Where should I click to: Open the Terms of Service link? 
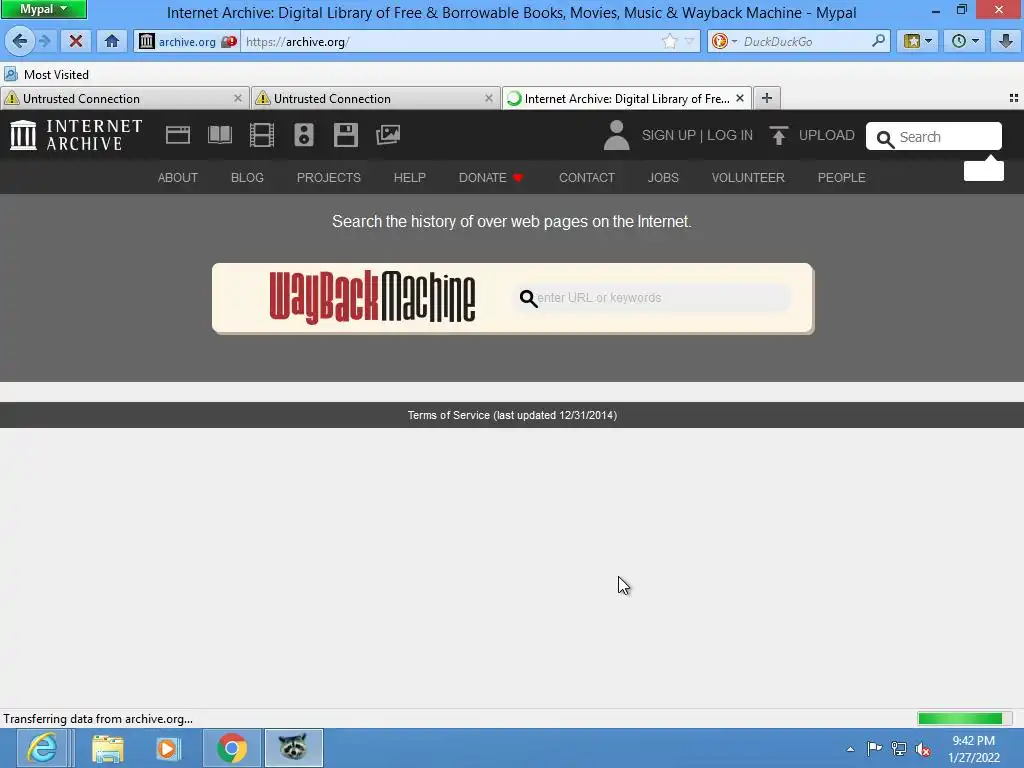point(512,415)
